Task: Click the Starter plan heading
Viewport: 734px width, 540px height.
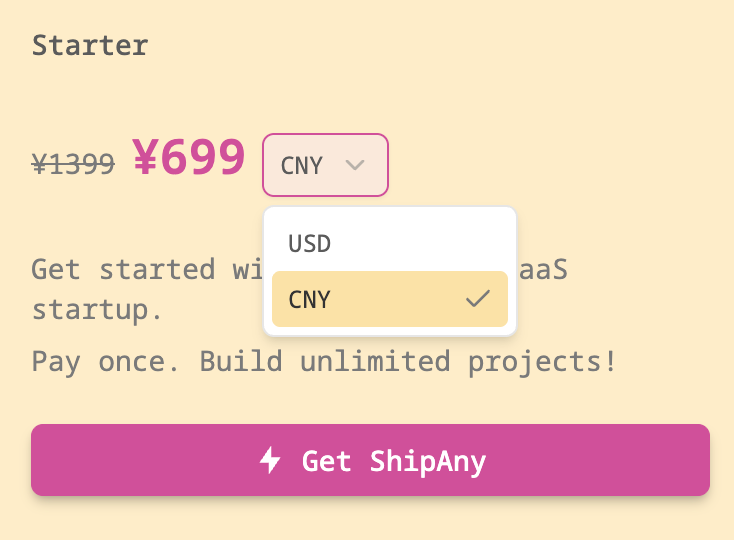Action: (x=90, y=45)
